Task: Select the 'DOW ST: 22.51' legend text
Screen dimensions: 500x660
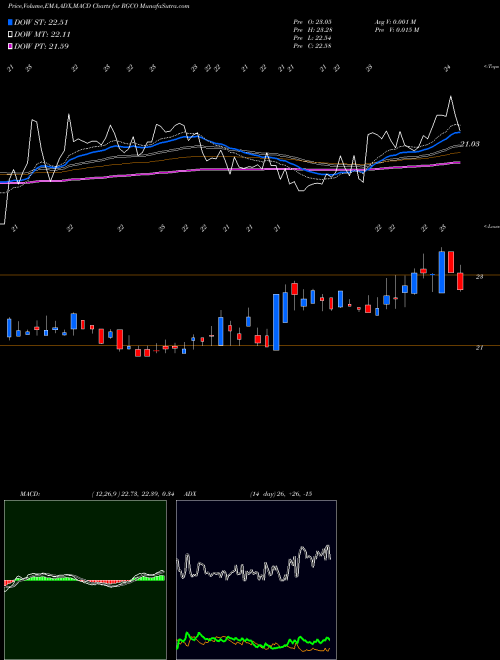Action: pos(41,22)
